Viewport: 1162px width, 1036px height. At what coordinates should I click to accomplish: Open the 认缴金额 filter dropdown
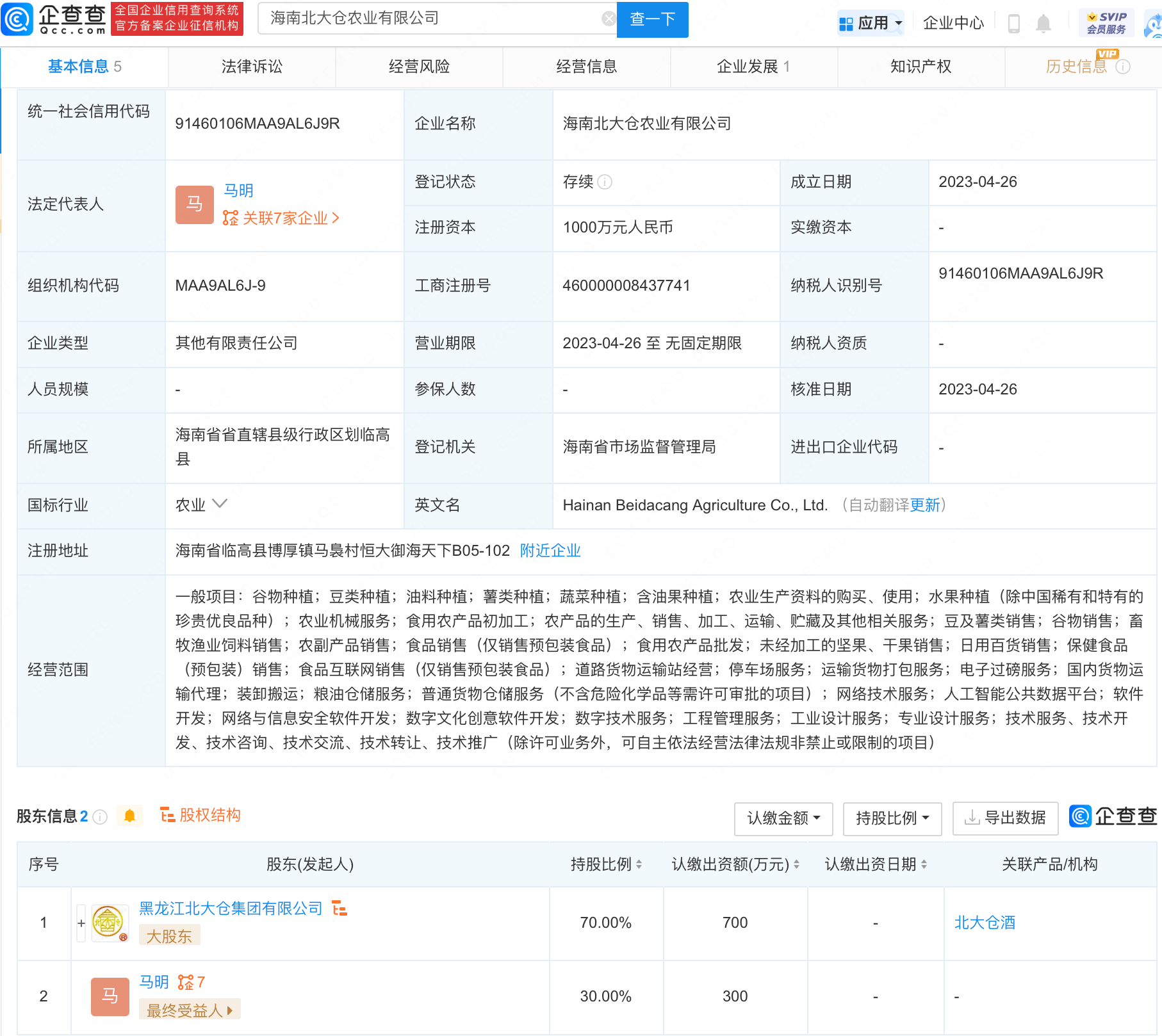click(x=783, y=818)
